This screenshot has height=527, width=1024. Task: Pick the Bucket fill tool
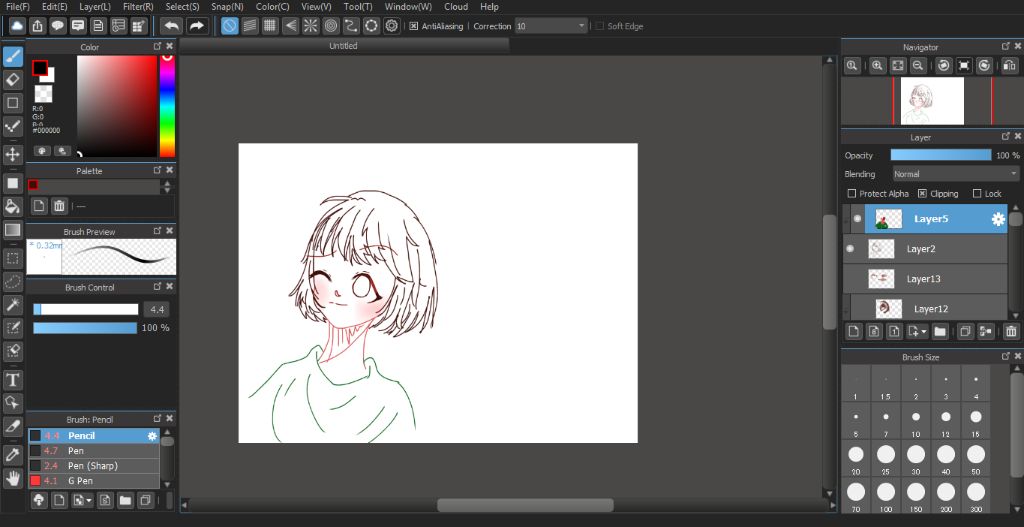(x=12, y=206)
